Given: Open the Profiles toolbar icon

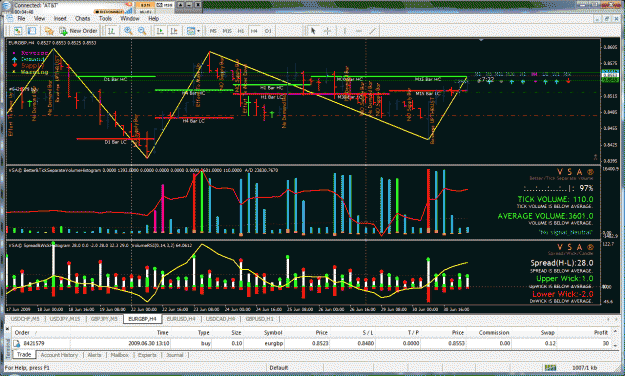Looking at the screenshot, I should (x=32, y=31).
